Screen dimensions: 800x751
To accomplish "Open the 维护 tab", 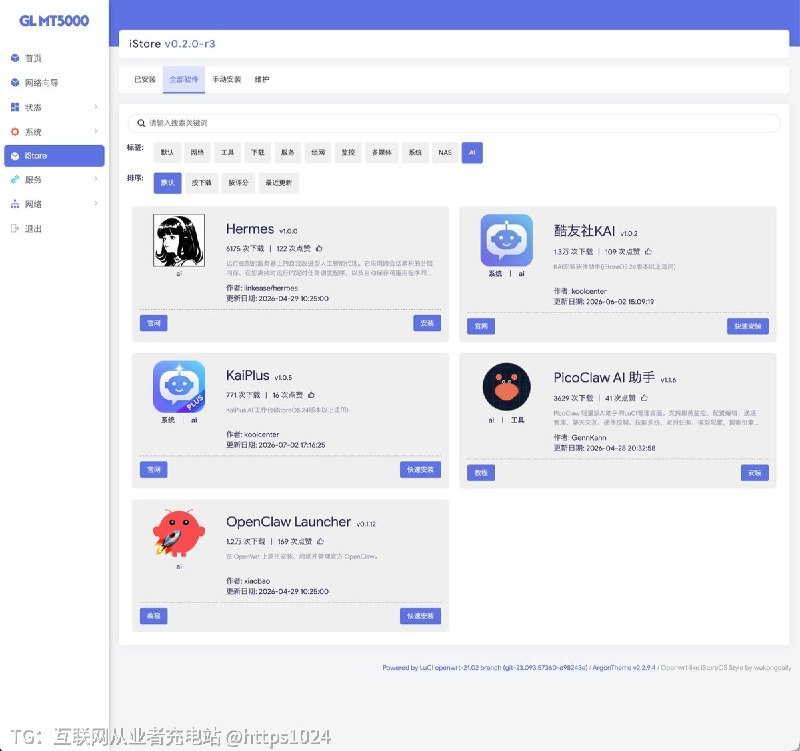I will coord(262,80).
